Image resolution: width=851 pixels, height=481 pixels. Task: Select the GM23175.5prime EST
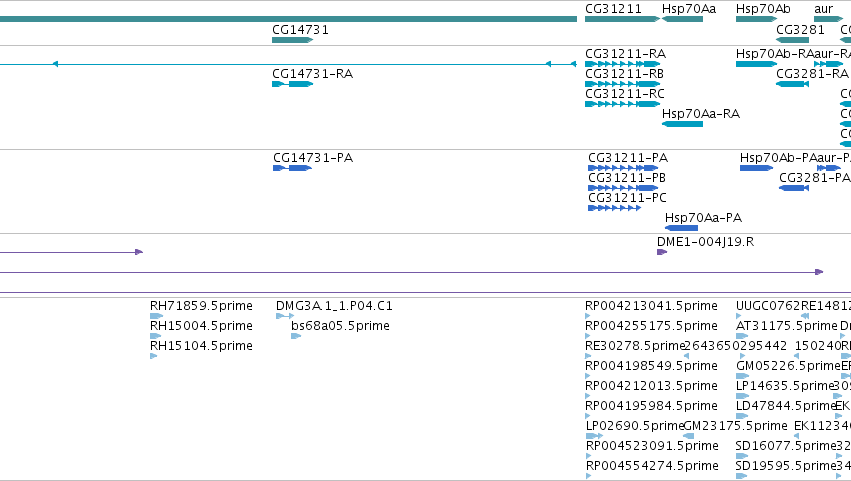point(688,436)
